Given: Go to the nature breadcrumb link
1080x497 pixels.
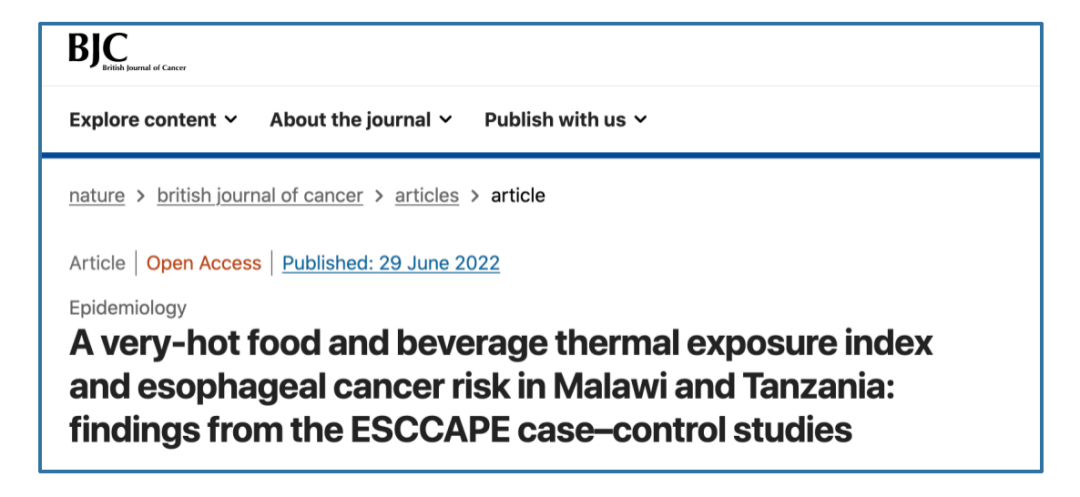Looking at the screenshot, I should [97, 196].
